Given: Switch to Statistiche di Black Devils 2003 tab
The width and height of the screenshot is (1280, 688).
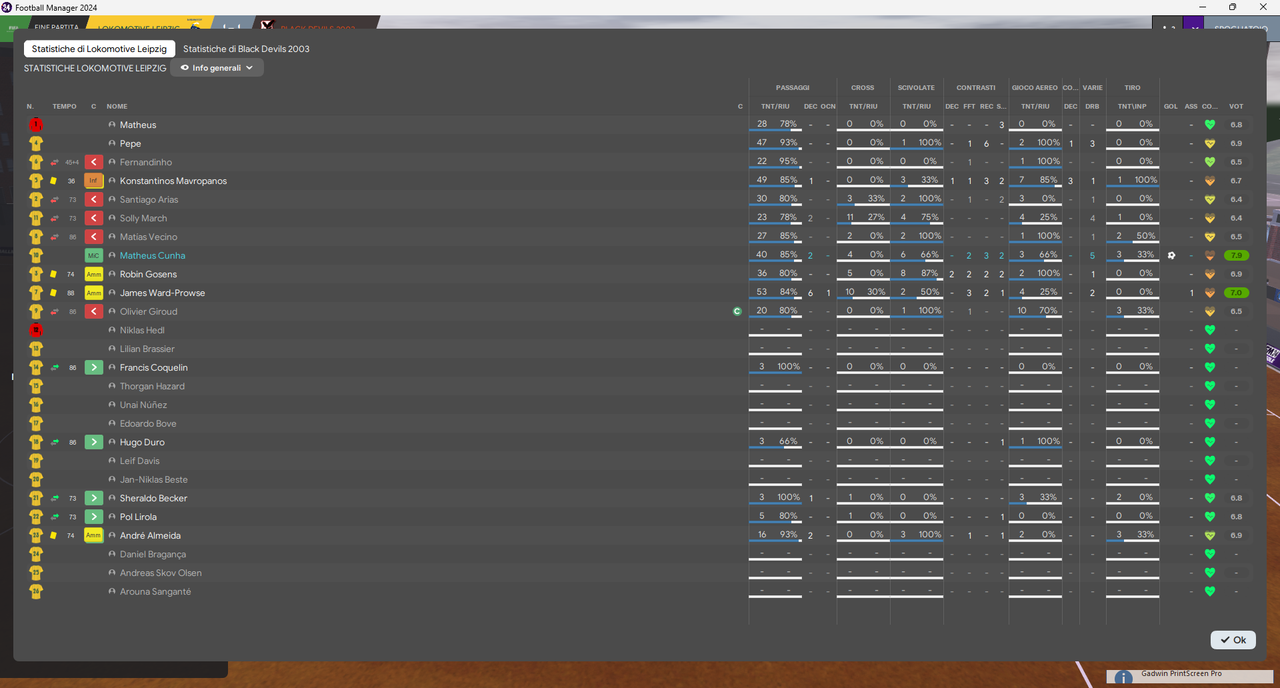Looking at the screenshot, I should (x=246, y=48).
